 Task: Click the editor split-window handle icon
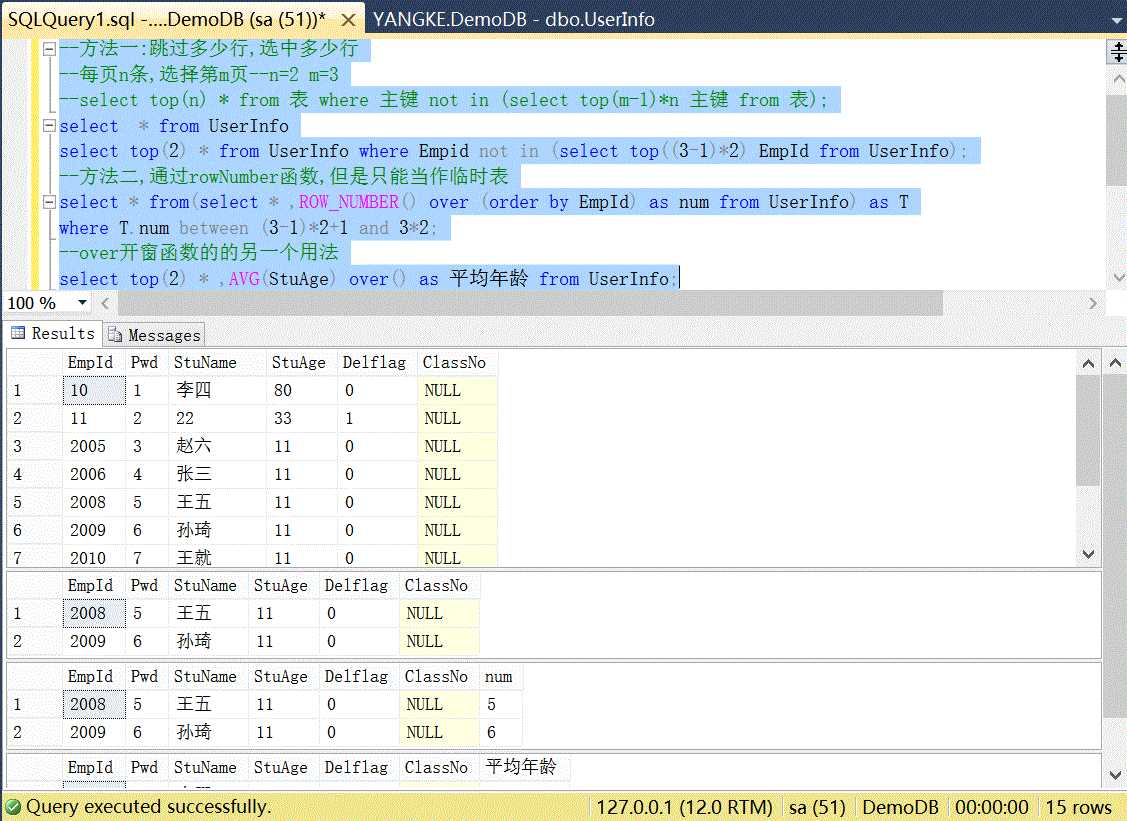(1118, 51)
